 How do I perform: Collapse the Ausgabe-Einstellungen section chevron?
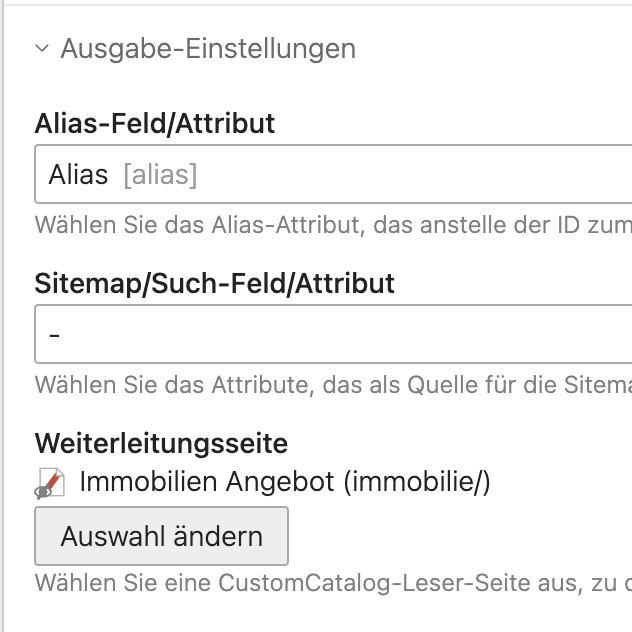point(42,48)
